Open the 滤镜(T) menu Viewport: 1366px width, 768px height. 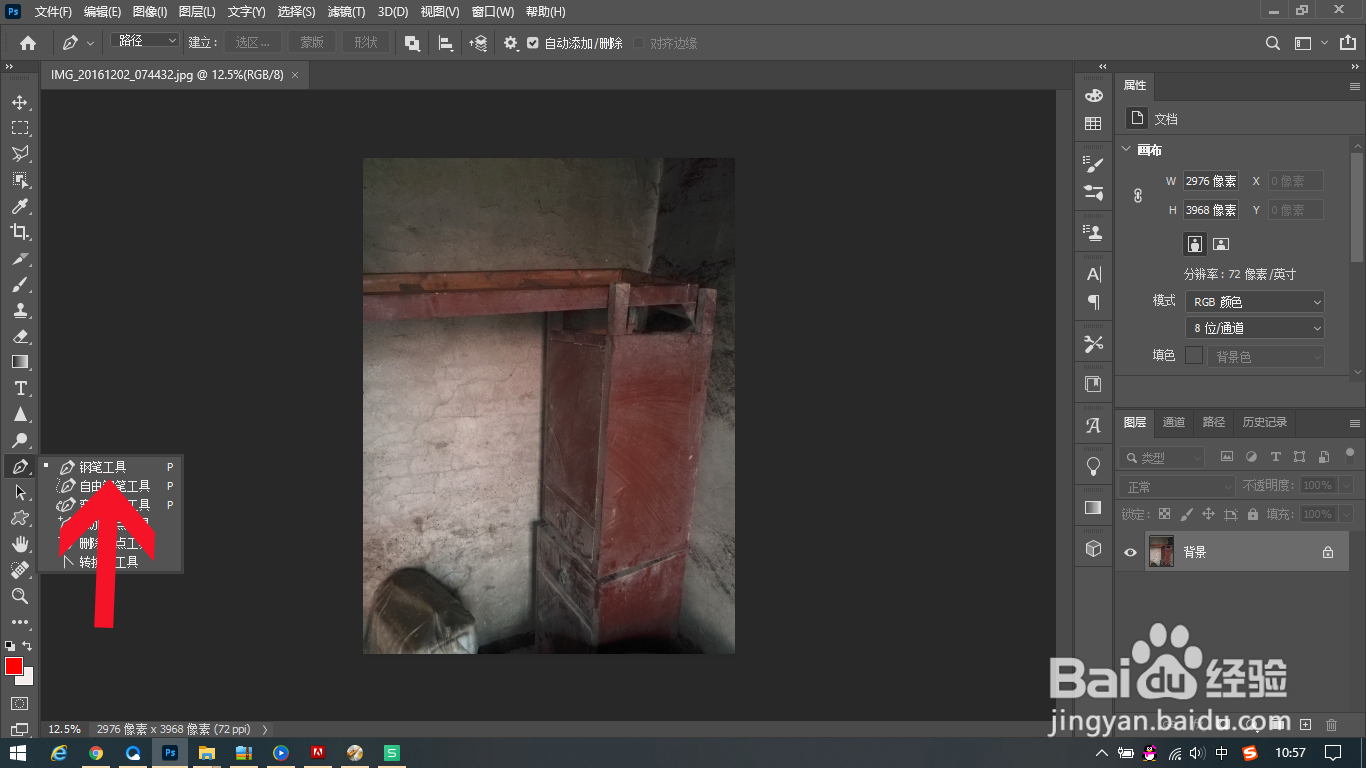(x=346, y=11)
